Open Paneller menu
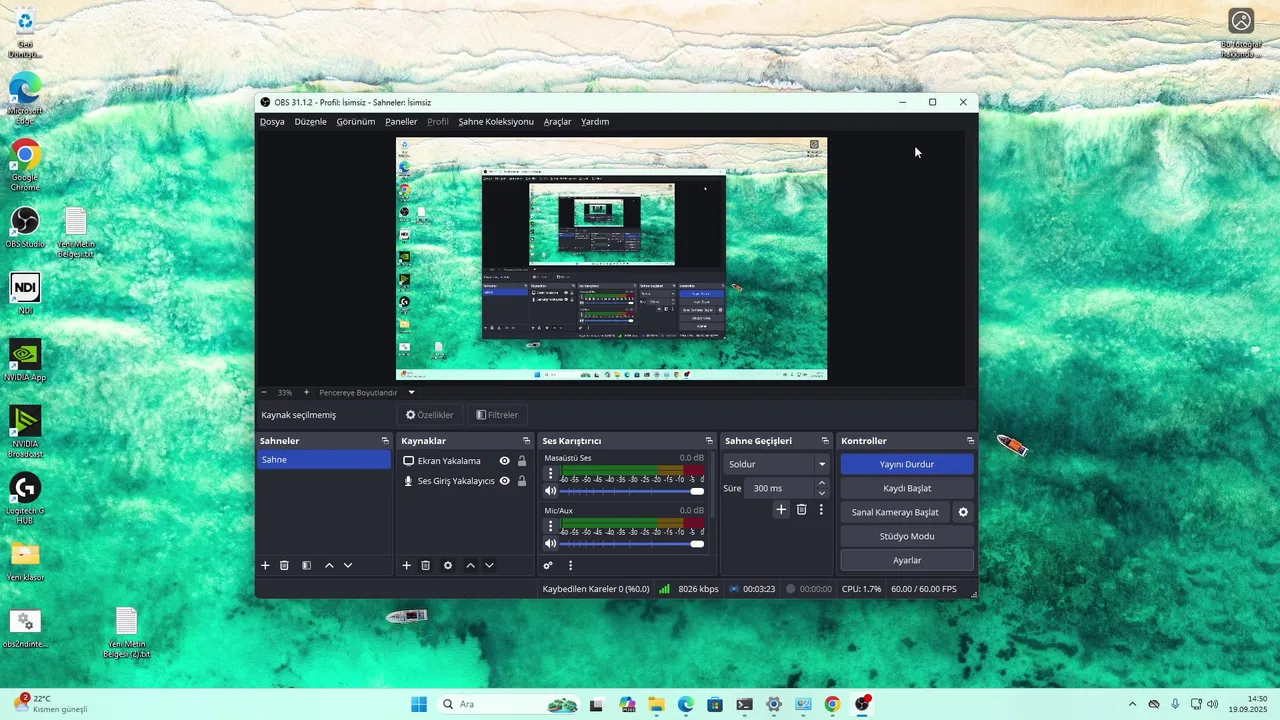 (x=401, y=122)
